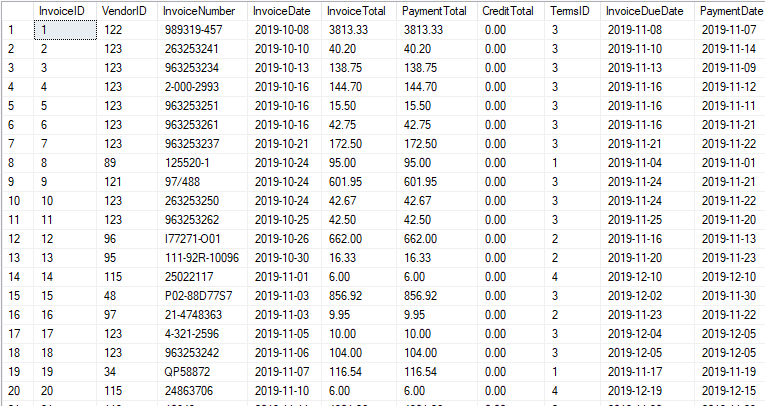
Task: Select InvoiceTotal cell 662.00
Action: [359, 239]
